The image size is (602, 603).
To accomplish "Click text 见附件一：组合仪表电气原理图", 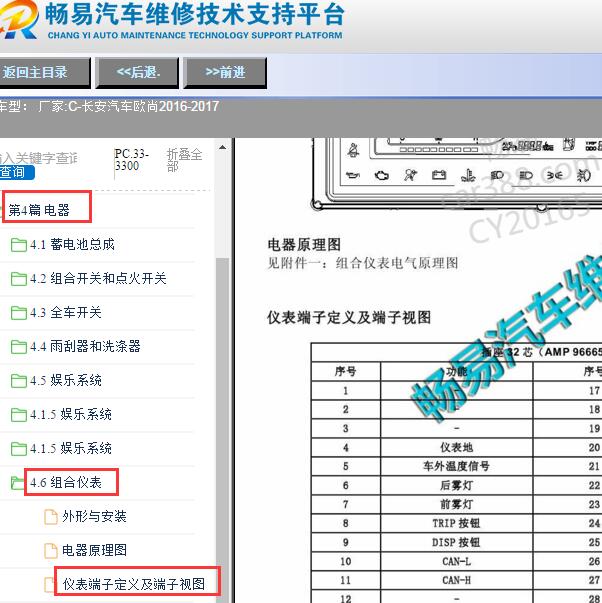I will (363, 263).
